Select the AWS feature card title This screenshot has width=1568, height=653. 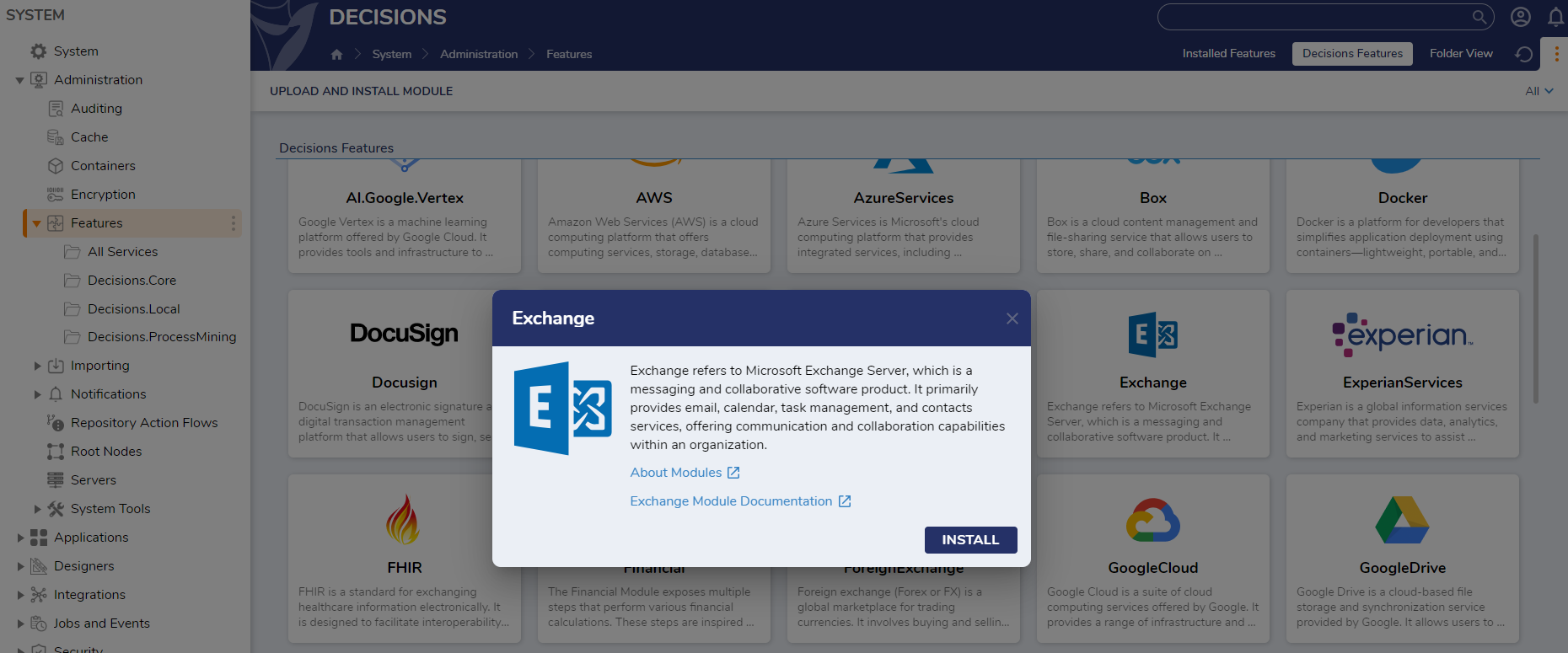[654, 198]
